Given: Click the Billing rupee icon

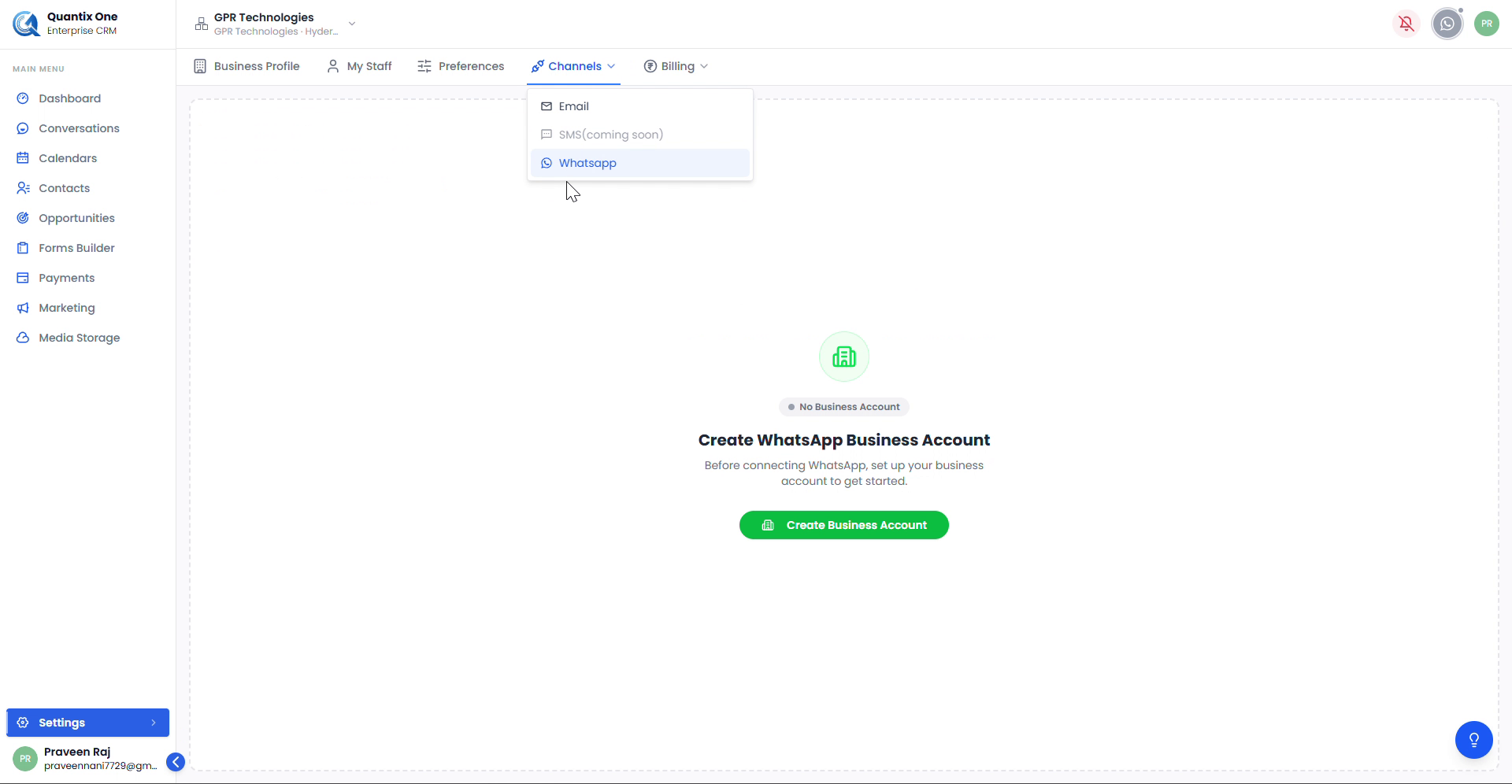Looking at the screenshot, I should coord(650,66).
